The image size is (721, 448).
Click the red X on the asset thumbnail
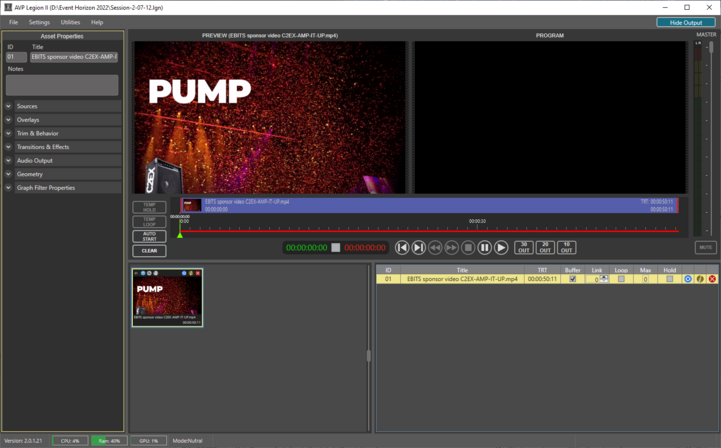[x=197, y=273]
